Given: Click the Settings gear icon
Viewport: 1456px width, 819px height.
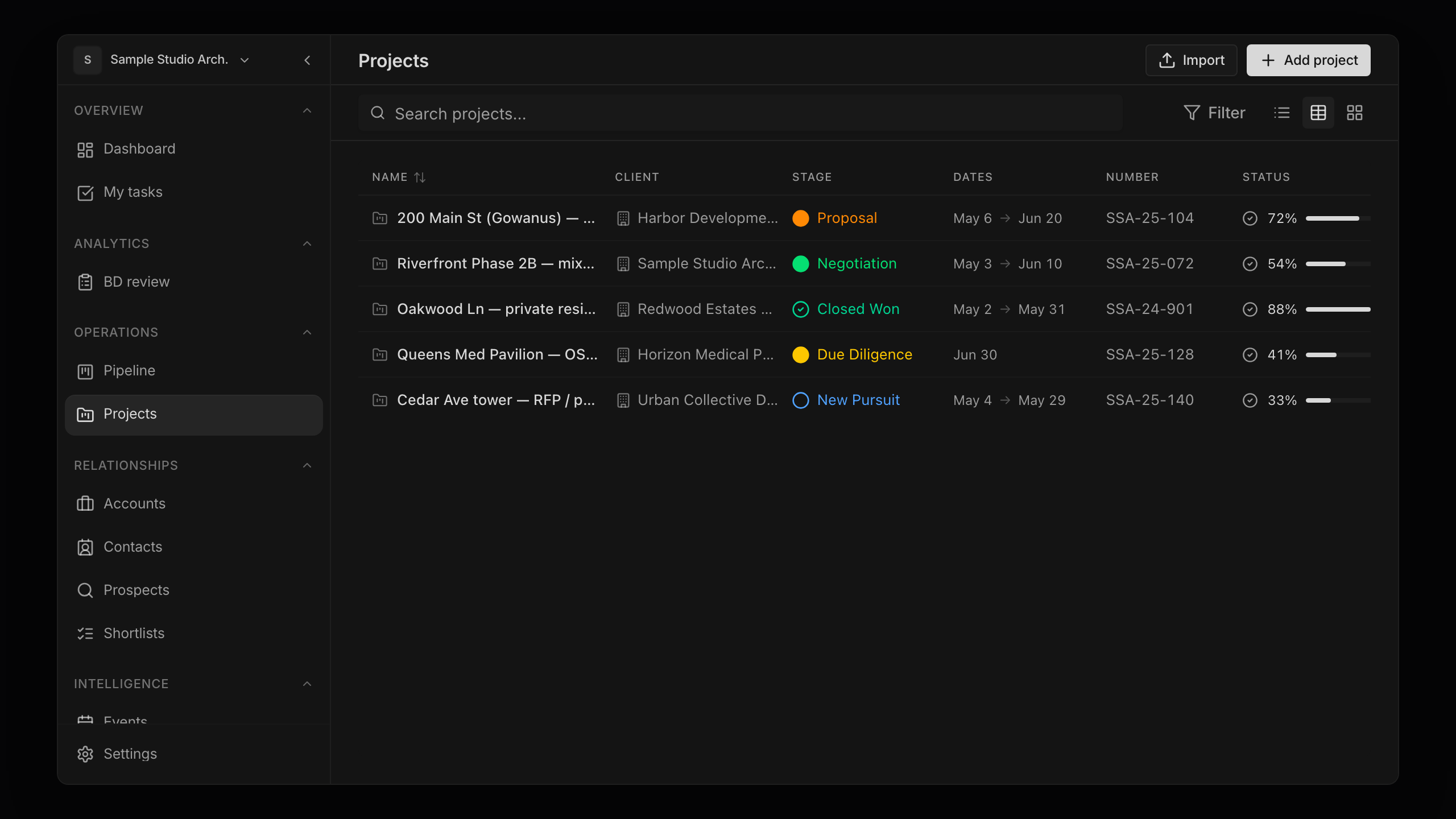Looking at the screenshot, I should pyautogui.click(x=85, y=754).
